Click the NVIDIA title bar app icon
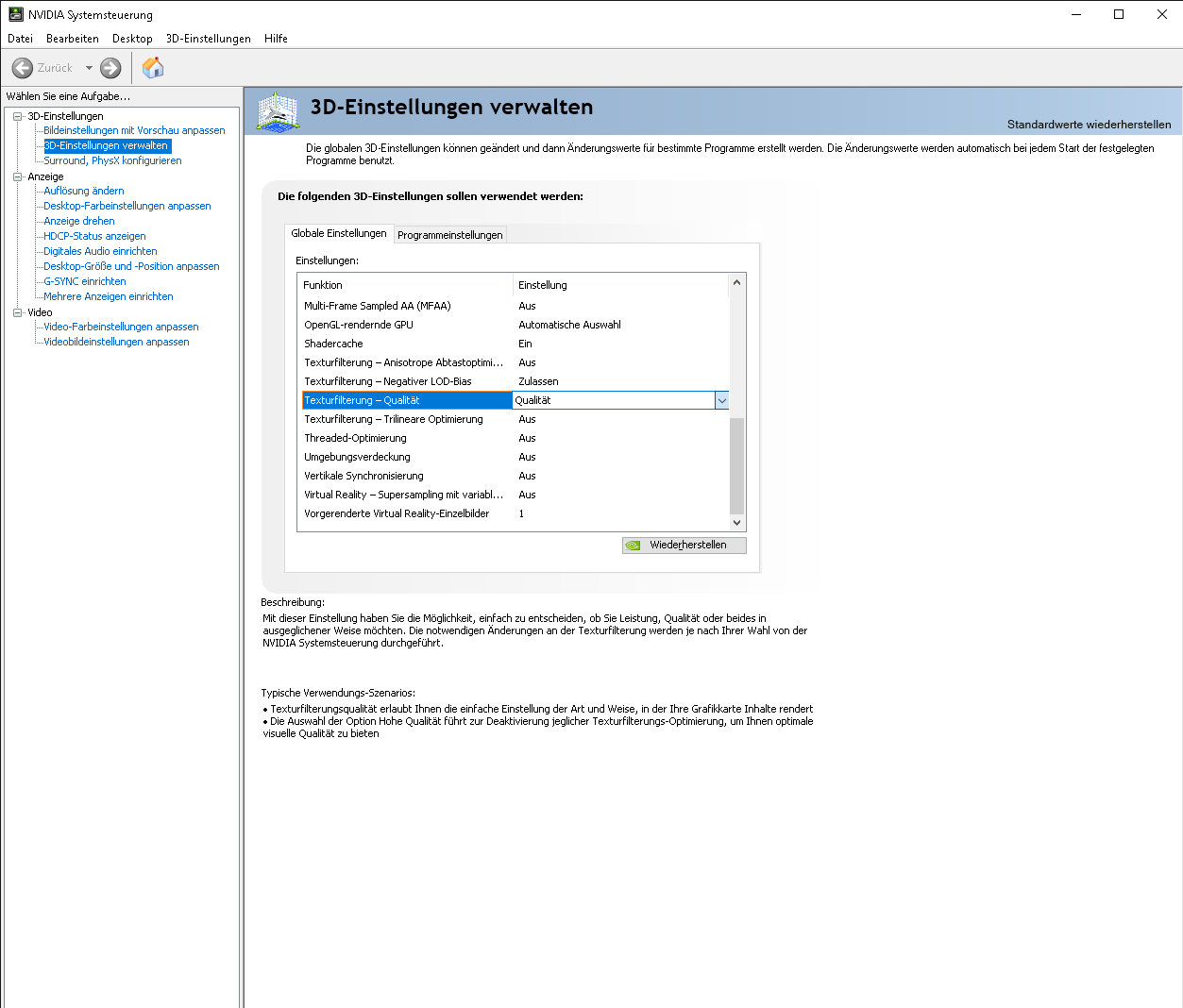Viewport: 1183px width, 1008px height. pos(16,14)
